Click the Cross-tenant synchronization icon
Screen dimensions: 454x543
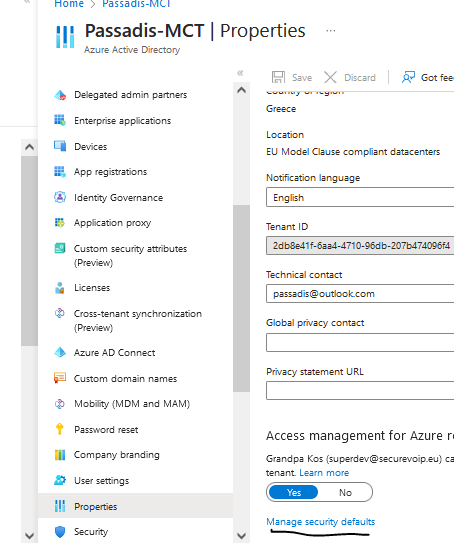click(x=60, y=313)
